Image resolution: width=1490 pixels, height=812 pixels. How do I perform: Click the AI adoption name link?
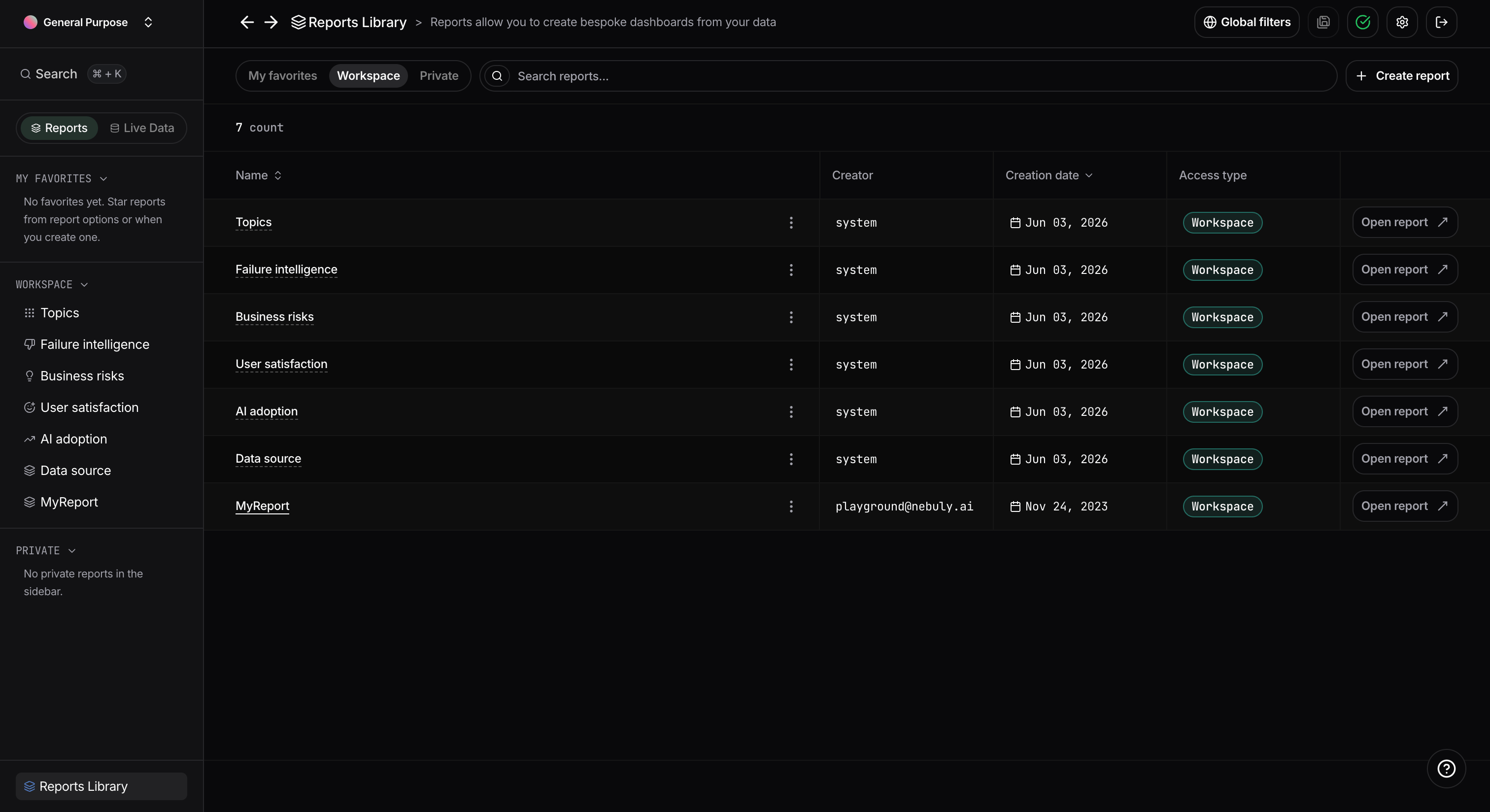pyautogui.click(x=267, y=412)
